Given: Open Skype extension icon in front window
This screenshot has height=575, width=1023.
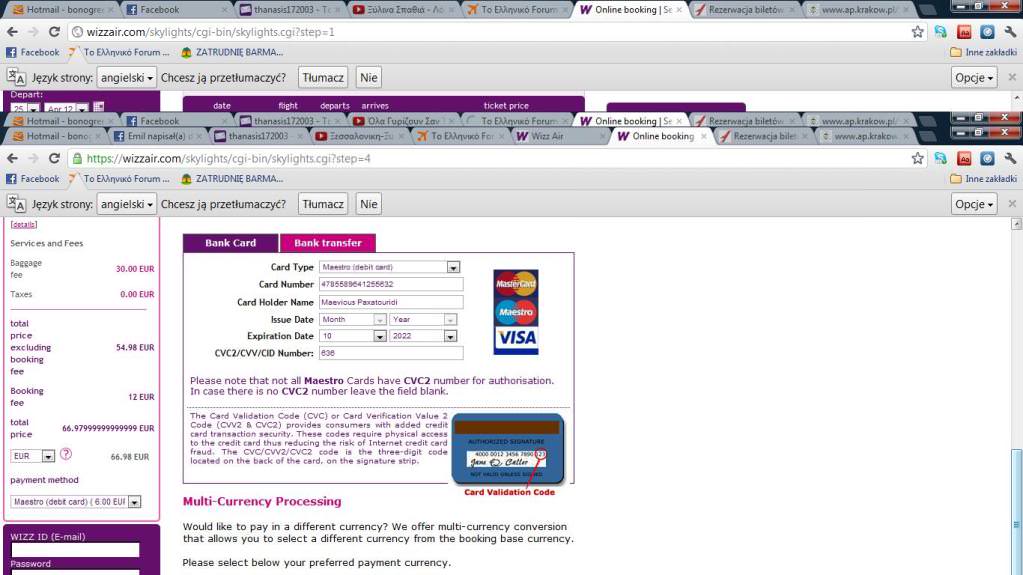Looking at the screenshot, I should [940, 159].
